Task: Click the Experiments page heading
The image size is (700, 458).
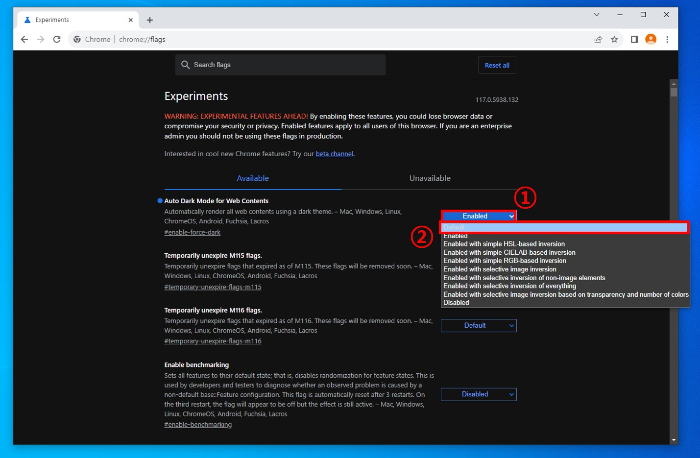Action: coord(196,96)
